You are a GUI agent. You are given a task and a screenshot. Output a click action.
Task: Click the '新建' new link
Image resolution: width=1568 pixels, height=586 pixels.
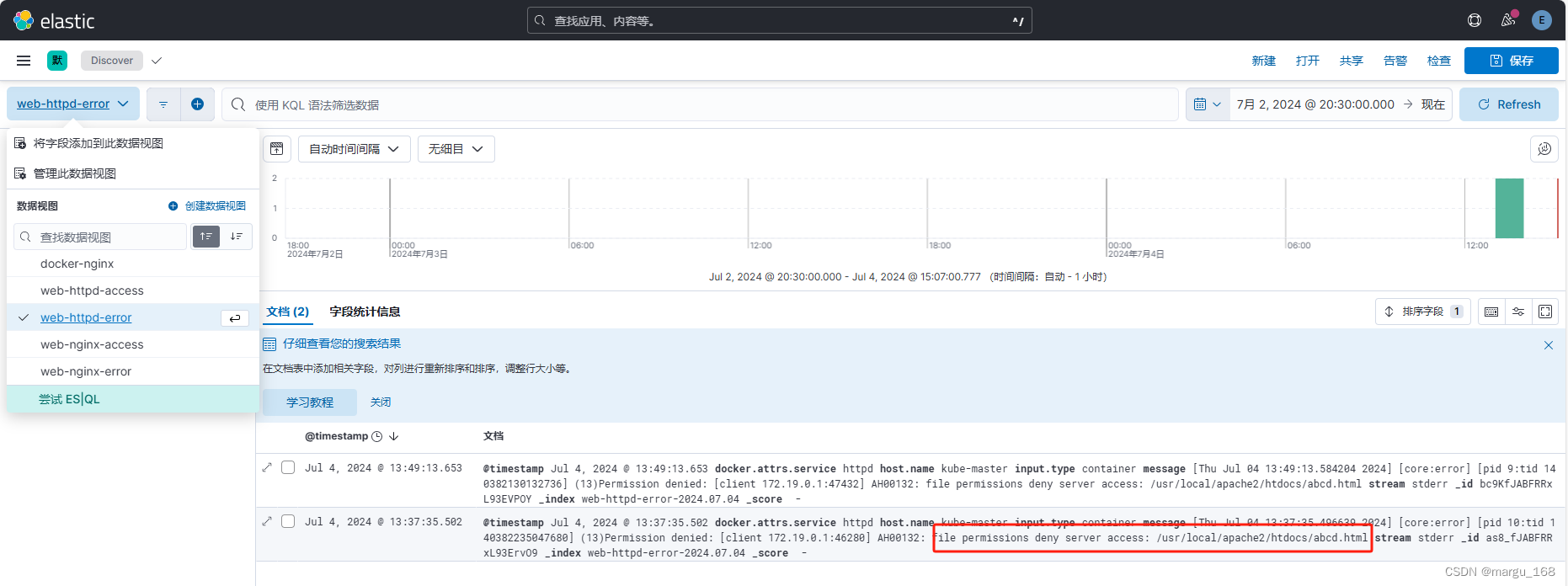coord(1264,61)
